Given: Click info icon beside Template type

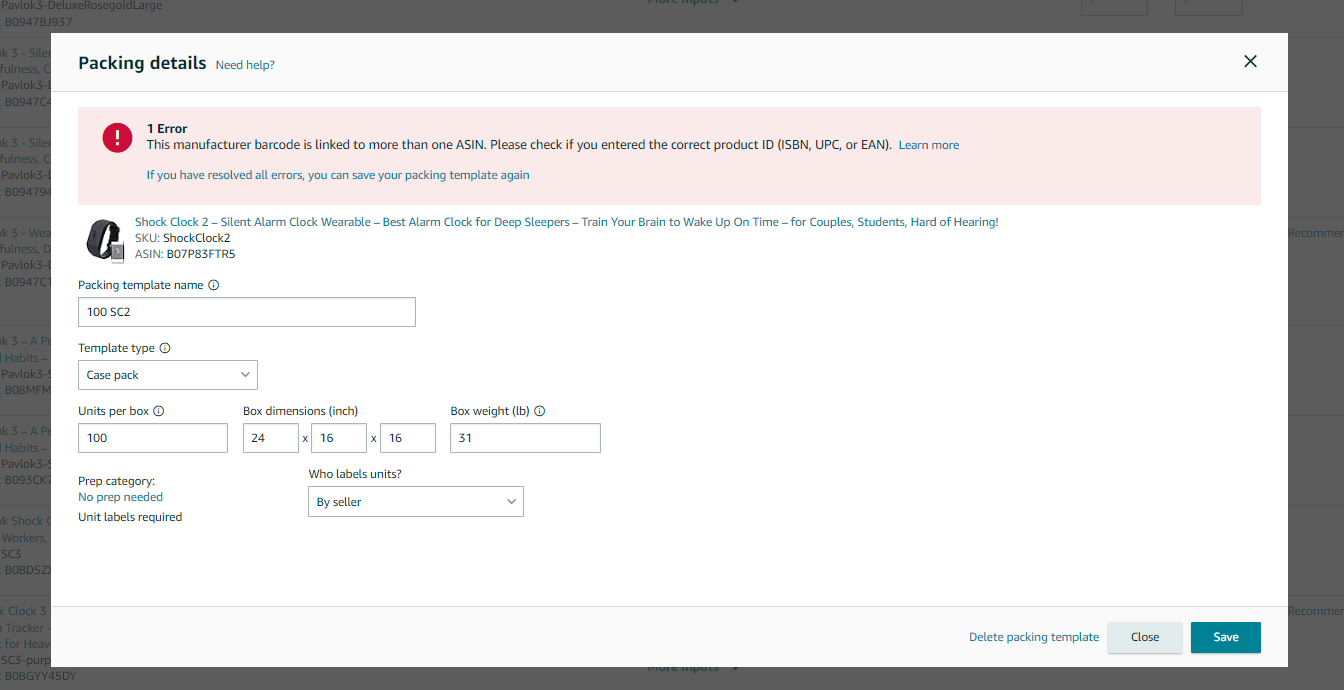Looking at the screenshot, I should (165, 348).
